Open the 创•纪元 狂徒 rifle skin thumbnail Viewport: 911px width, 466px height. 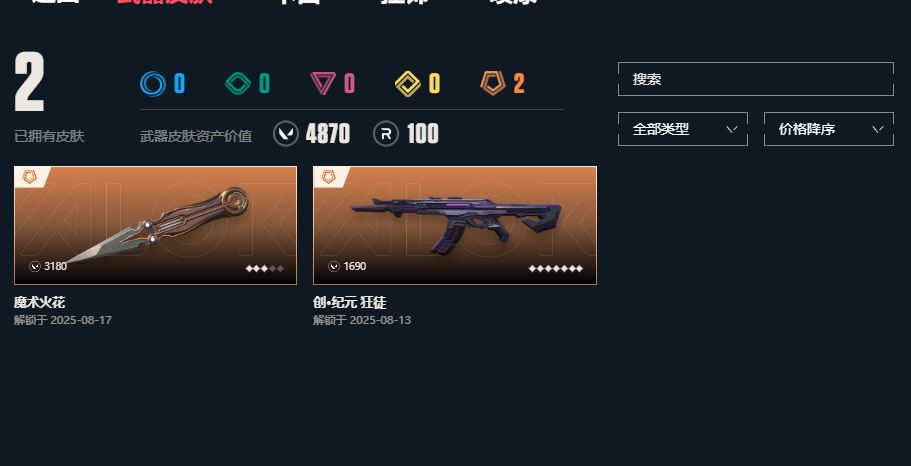click(x=455, y=225)
